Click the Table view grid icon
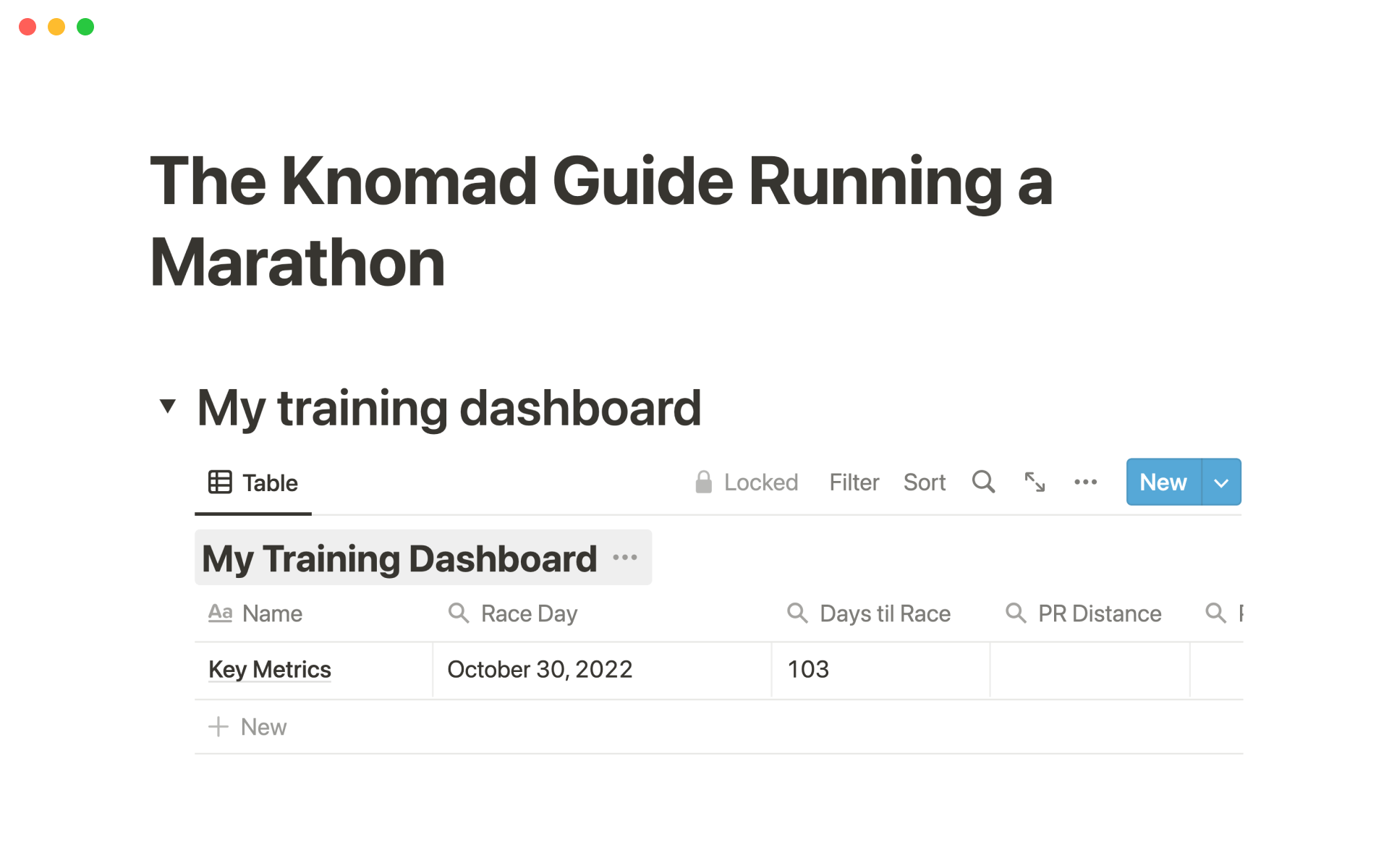 [220, 482]
